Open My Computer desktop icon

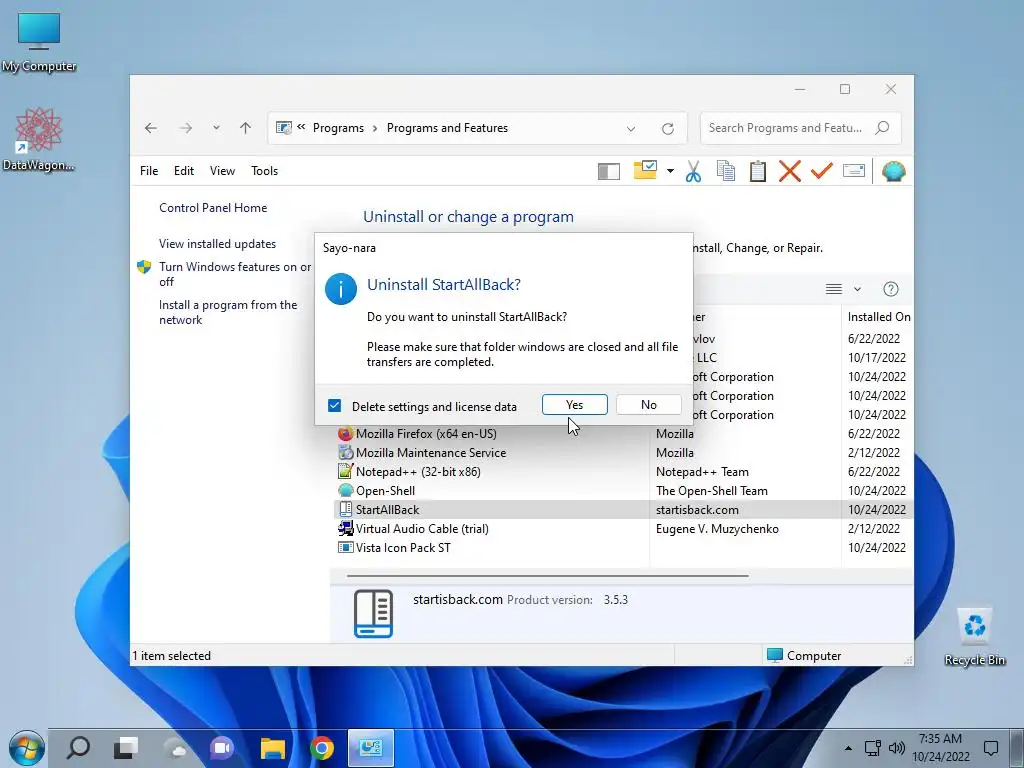pos(39,41)
